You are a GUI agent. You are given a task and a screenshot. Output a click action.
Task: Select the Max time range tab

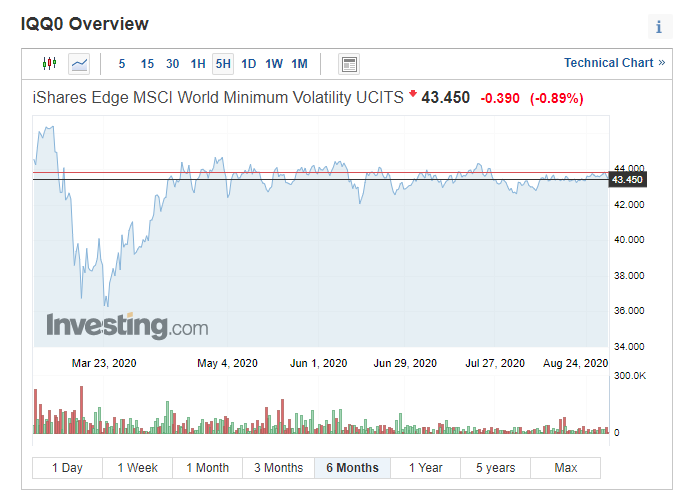(565, 468)
